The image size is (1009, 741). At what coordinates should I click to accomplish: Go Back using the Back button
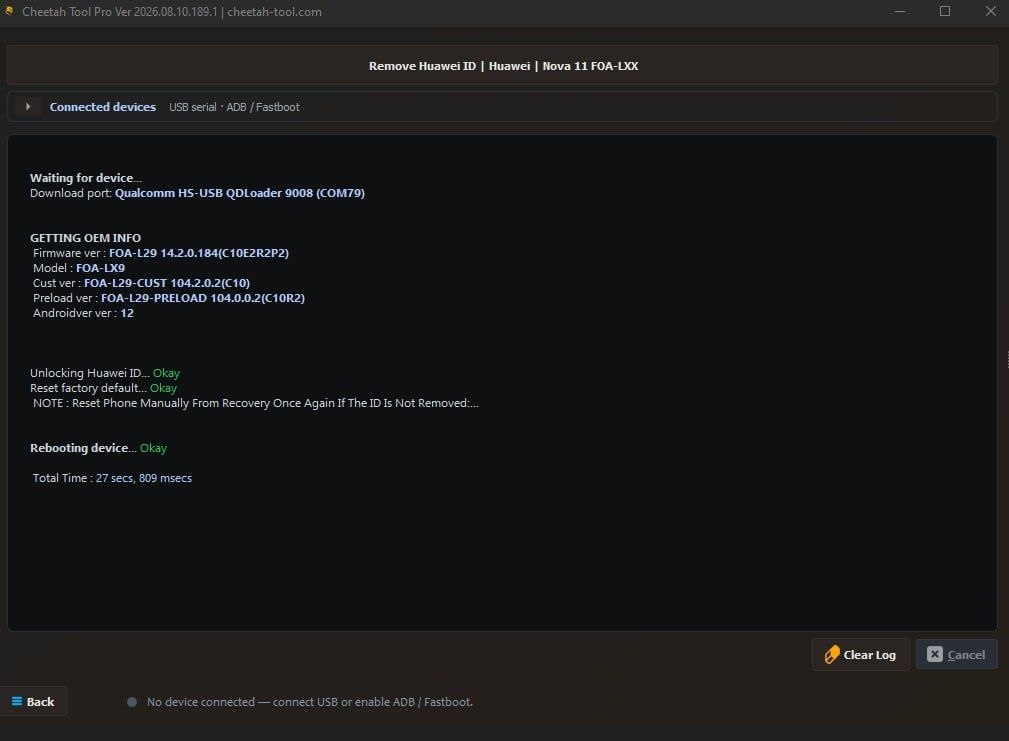point(33,702)
